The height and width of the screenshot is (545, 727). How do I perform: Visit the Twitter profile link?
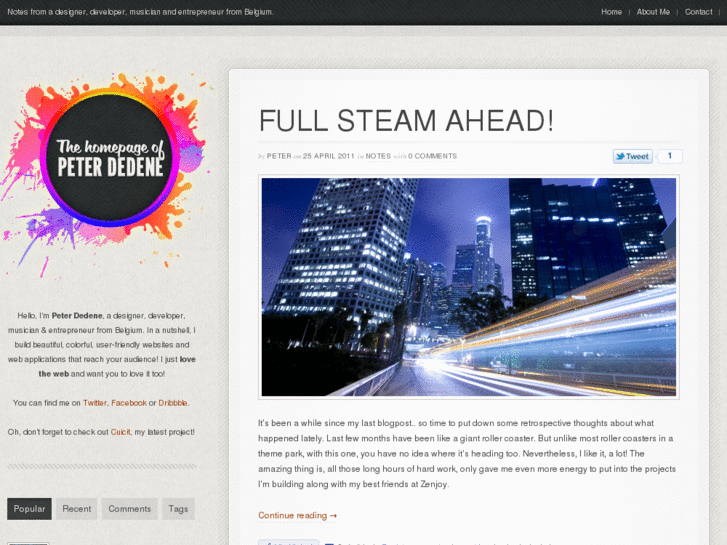(x=95, y=403)
